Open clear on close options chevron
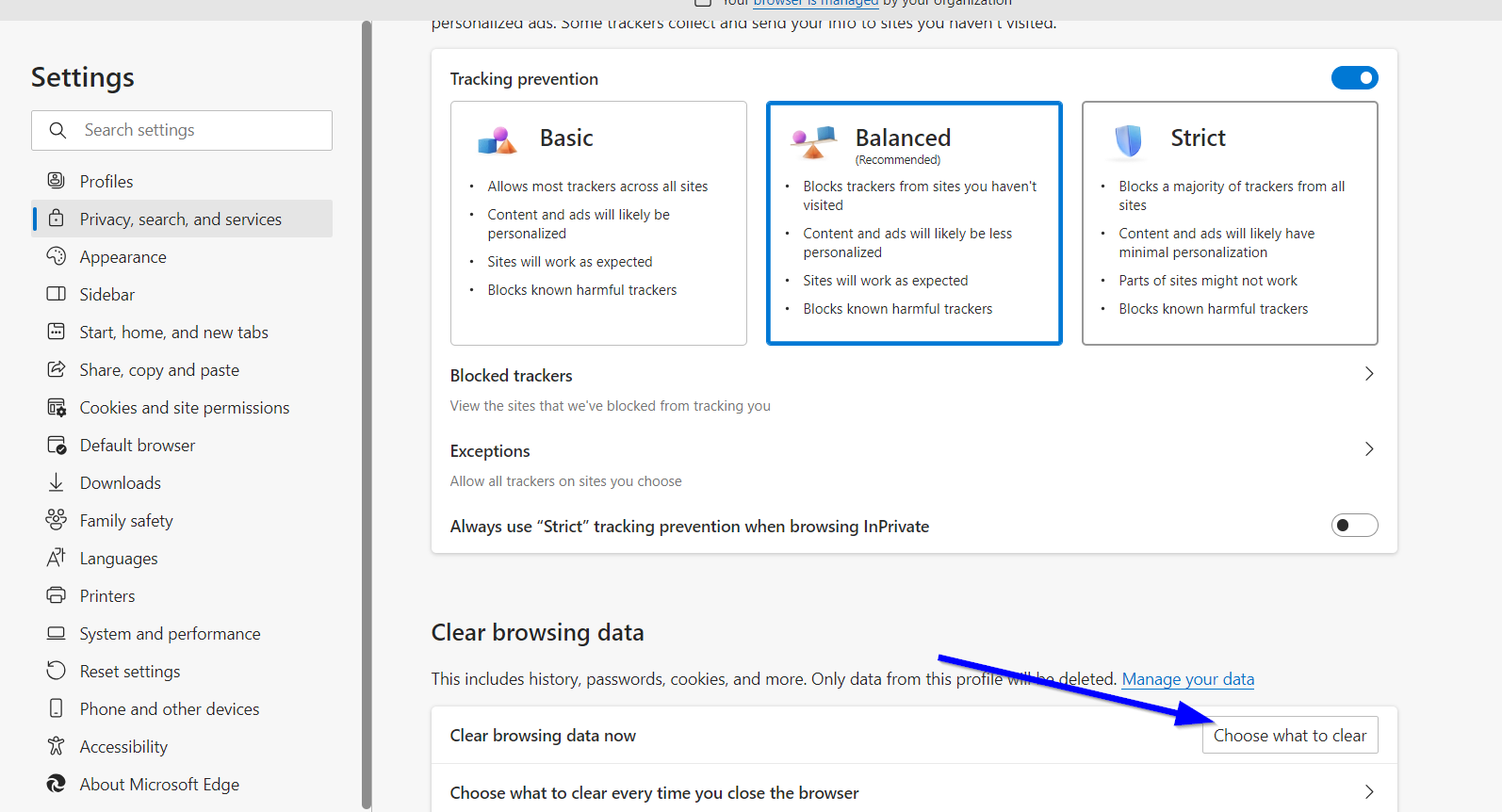This screenshot has height=812, width=1502. [x=1369, y=792]
